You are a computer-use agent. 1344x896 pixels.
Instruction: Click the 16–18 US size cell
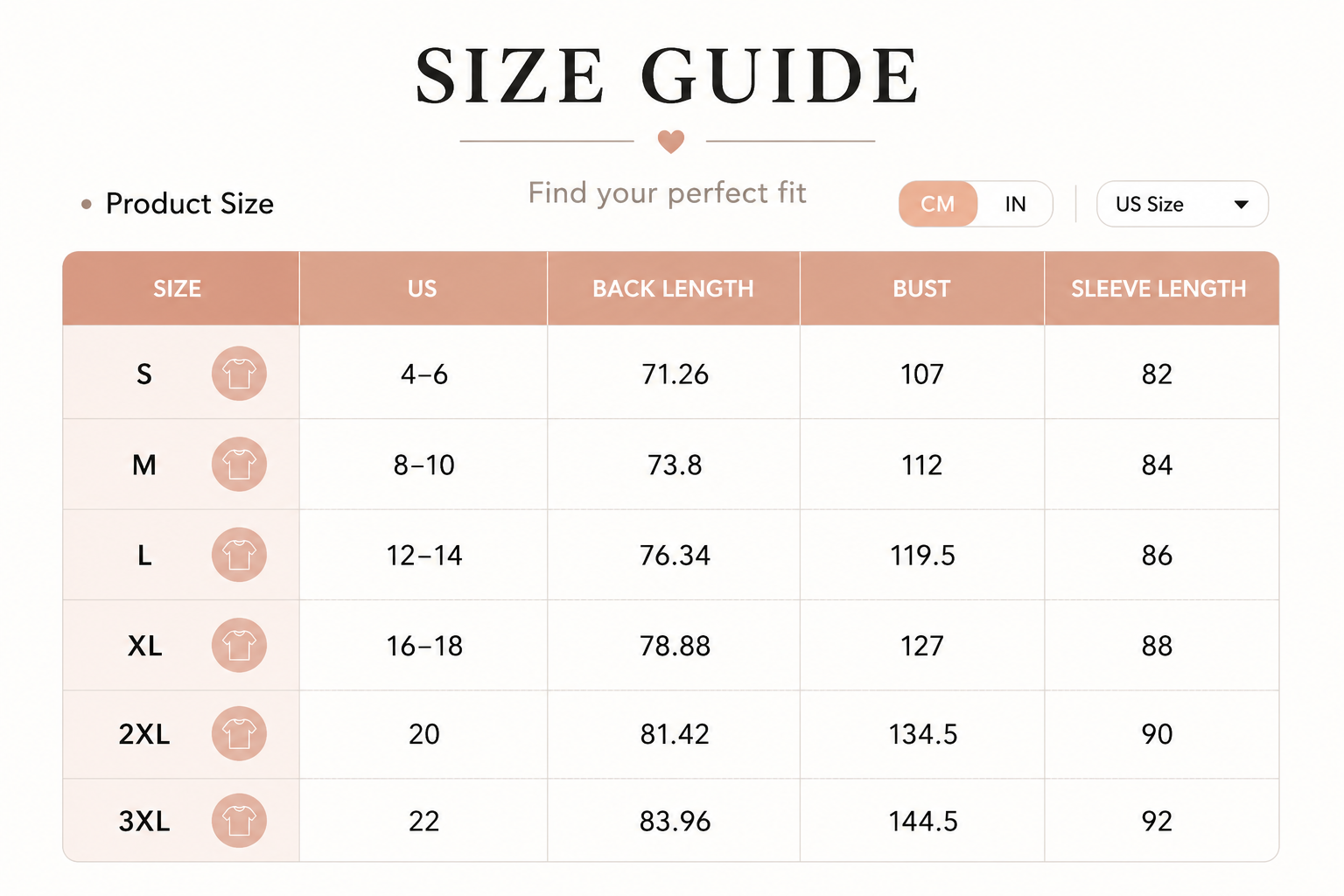(423, 646)
